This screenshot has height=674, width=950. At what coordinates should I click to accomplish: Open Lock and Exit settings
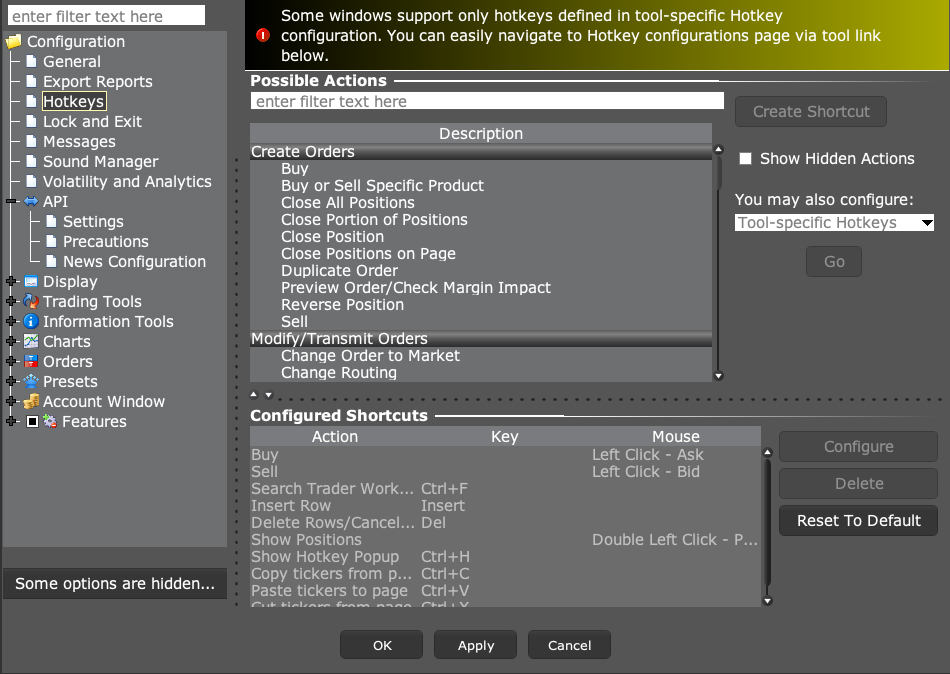click(x=92, y=121)
